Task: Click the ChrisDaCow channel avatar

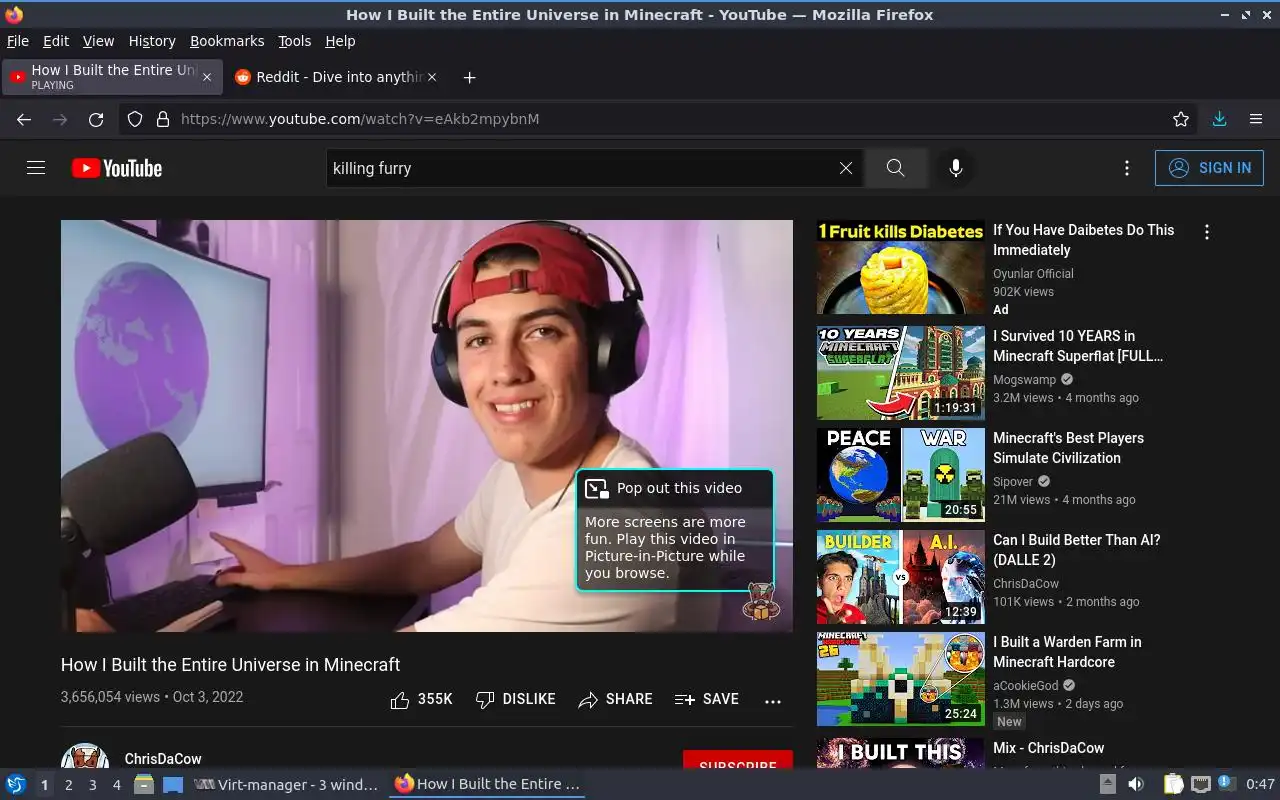Action: (x=85, y=756)
